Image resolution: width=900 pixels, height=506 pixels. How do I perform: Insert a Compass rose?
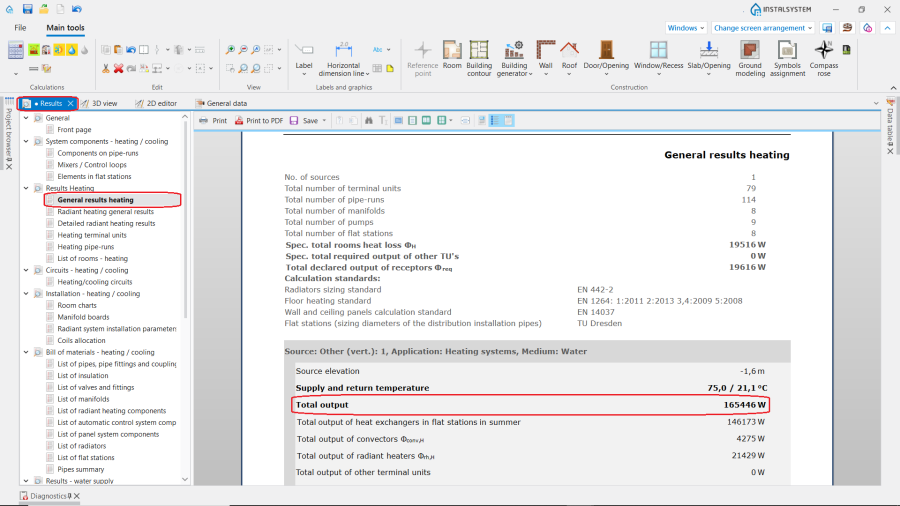tap(824, 58)
